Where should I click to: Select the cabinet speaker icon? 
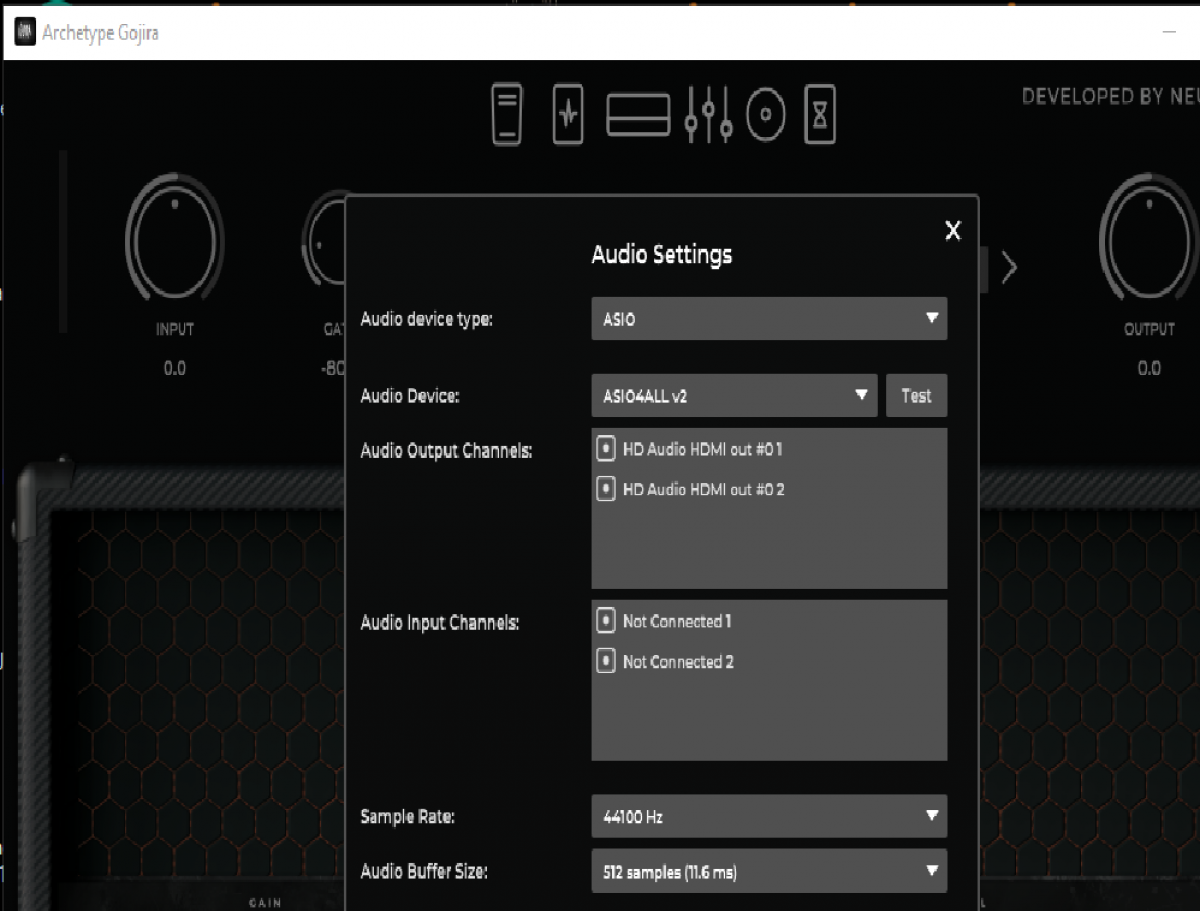766,115
